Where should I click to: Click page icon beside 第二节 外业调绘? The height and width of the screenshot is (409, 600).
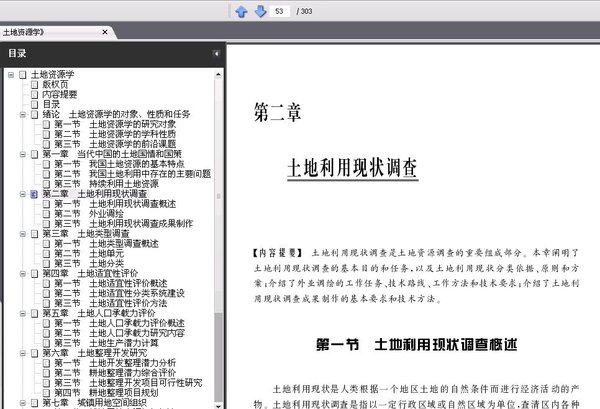(46, 214)
